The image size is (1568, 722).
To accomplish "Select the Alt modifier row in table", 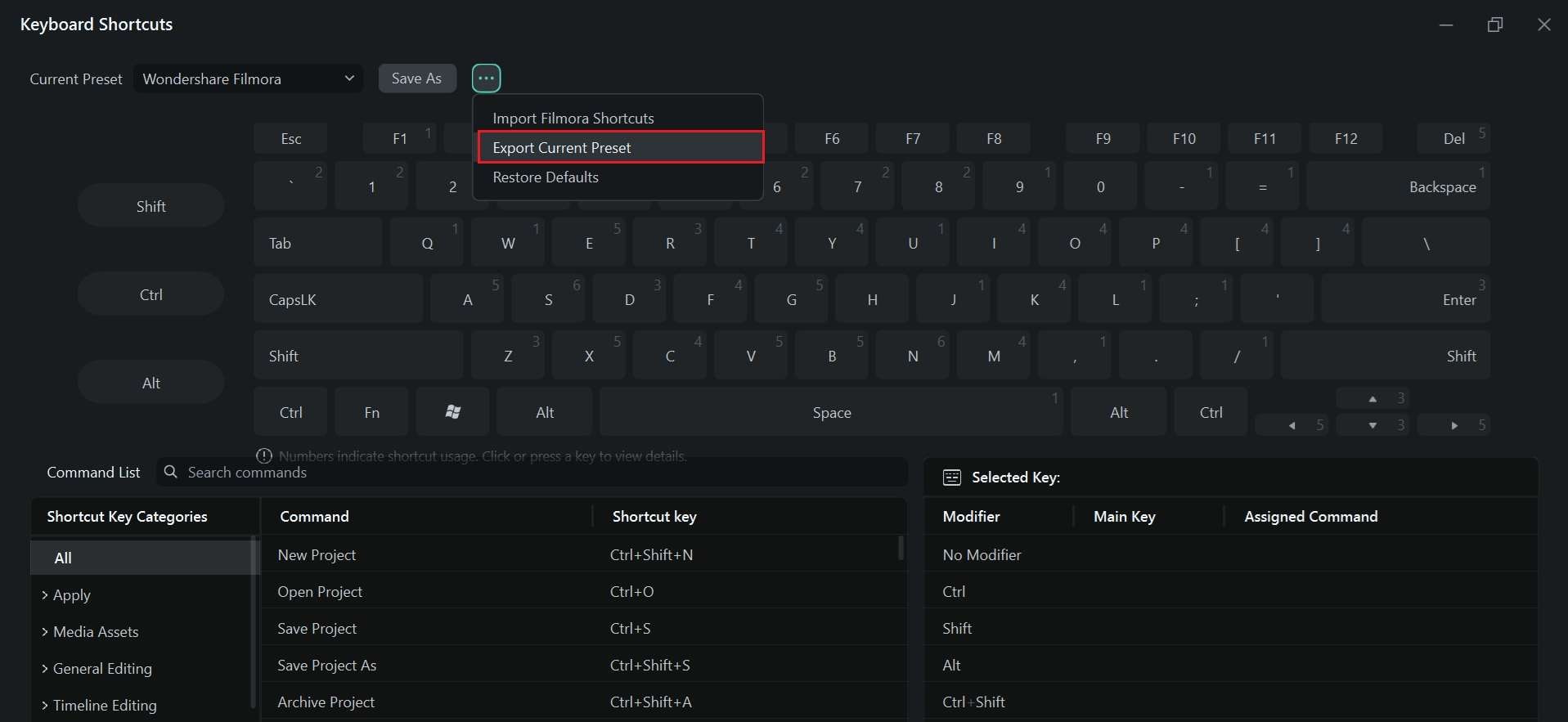I will click(x=1231, y=665).
